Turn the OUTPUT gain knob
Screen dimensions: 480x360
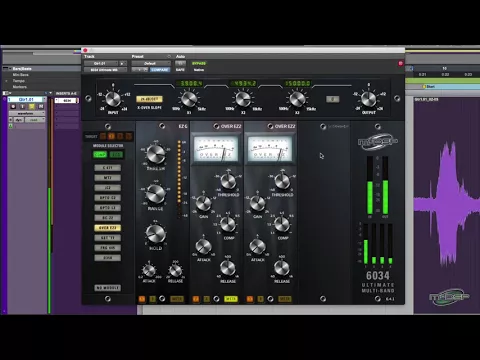(x=369, y=99)
